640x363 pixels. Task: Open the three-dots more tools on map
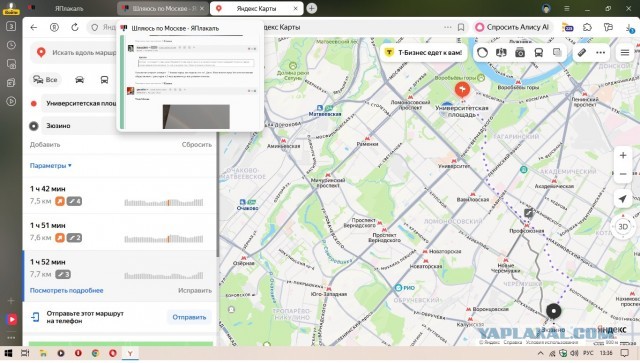(x=600, y=53)
